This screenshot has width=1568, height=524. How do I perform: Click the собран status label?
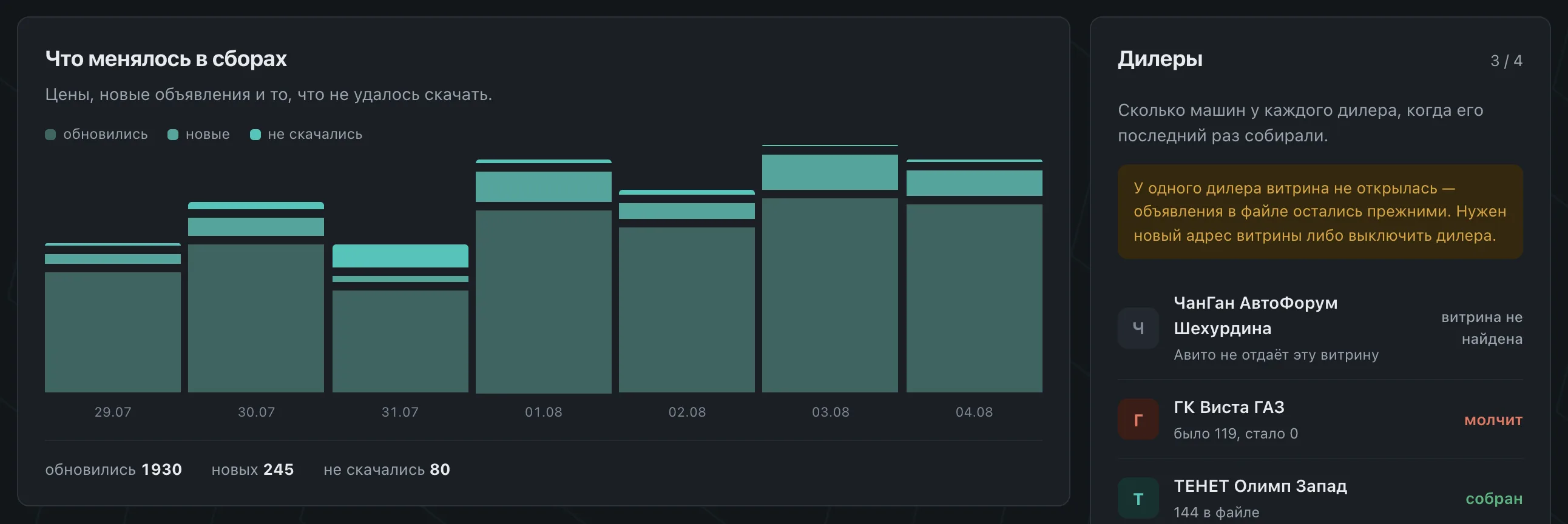pos(1494,499)
